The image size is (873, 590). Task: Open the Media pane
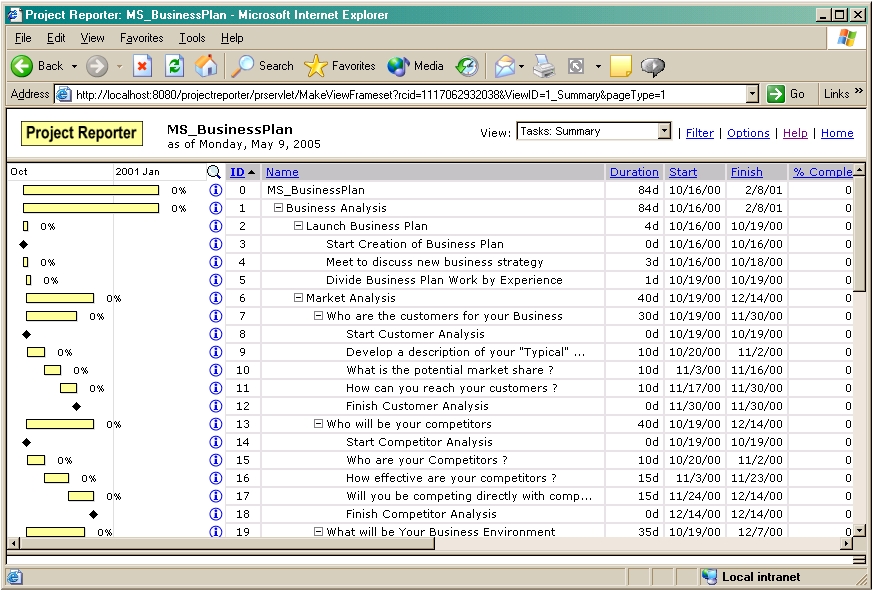coord(415,66)
